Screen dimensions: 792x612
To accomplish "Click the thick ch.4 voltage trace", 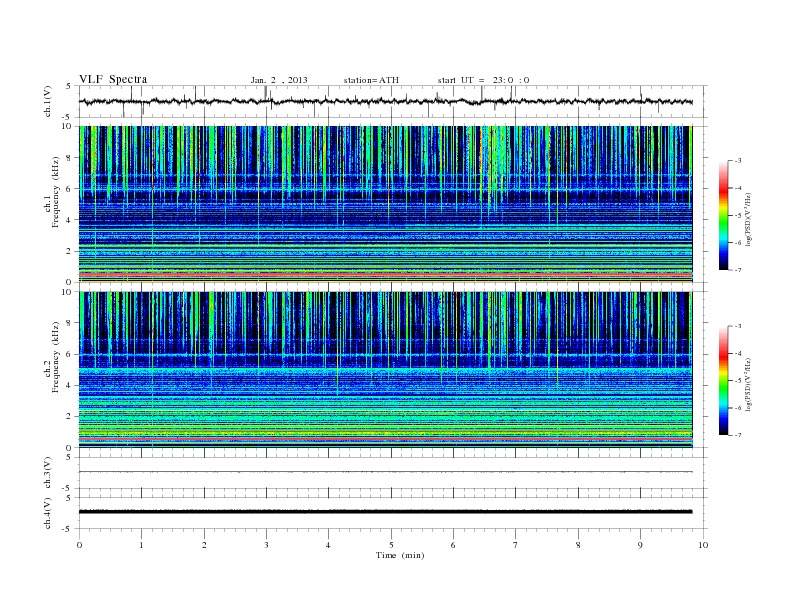I will [385, 512].
